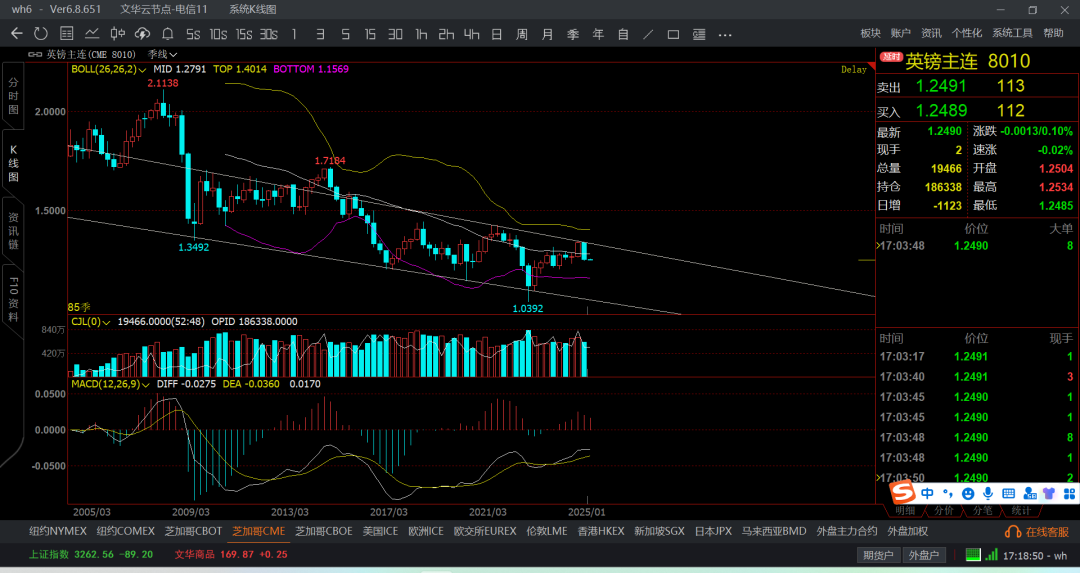The width and height of the screenshot is (1080, 573).
Task: Click the green grid status icon
Action: click(973, 554)
